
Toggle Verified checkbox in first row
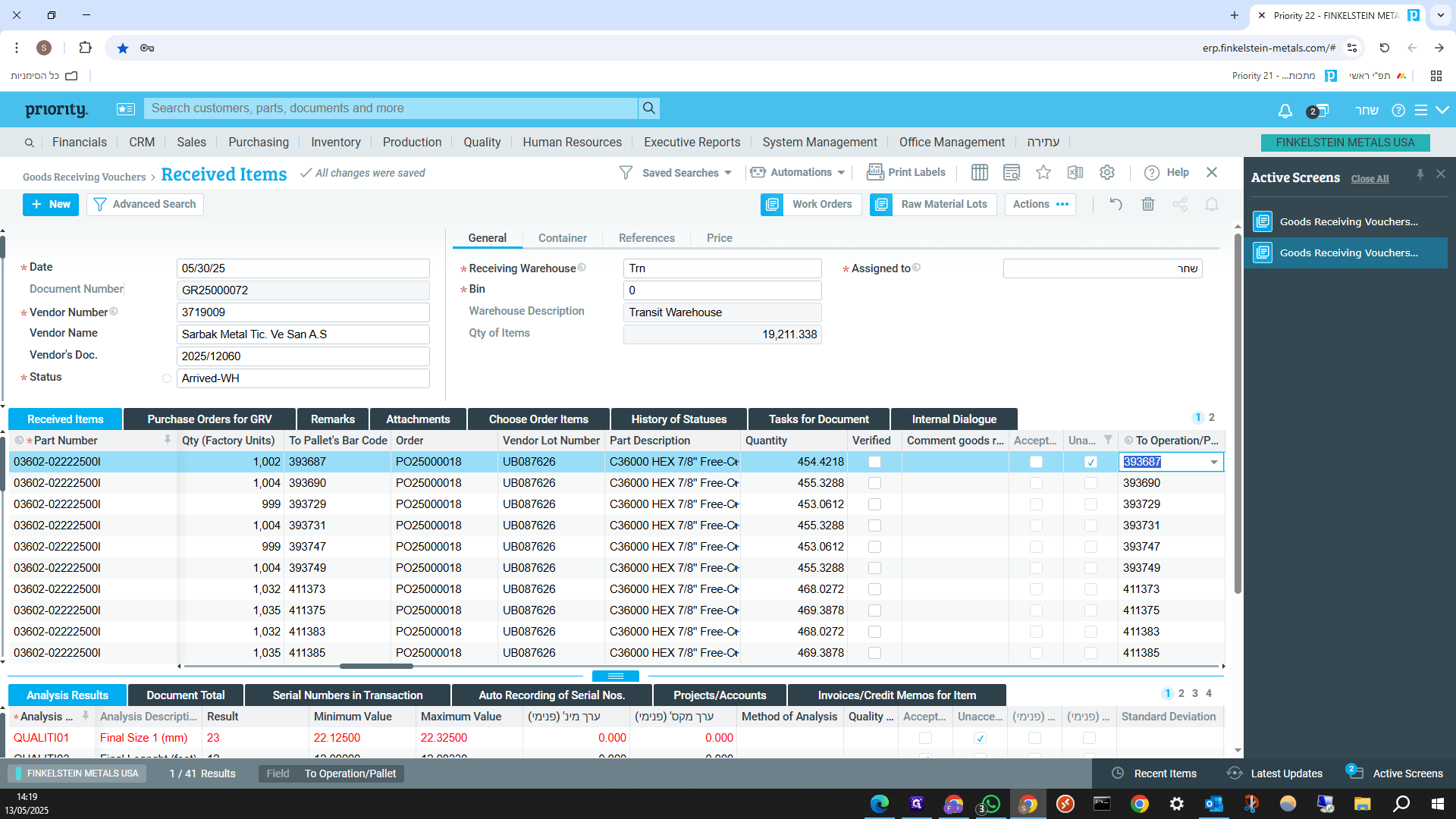pyautogui.click(x=874, y=462)
